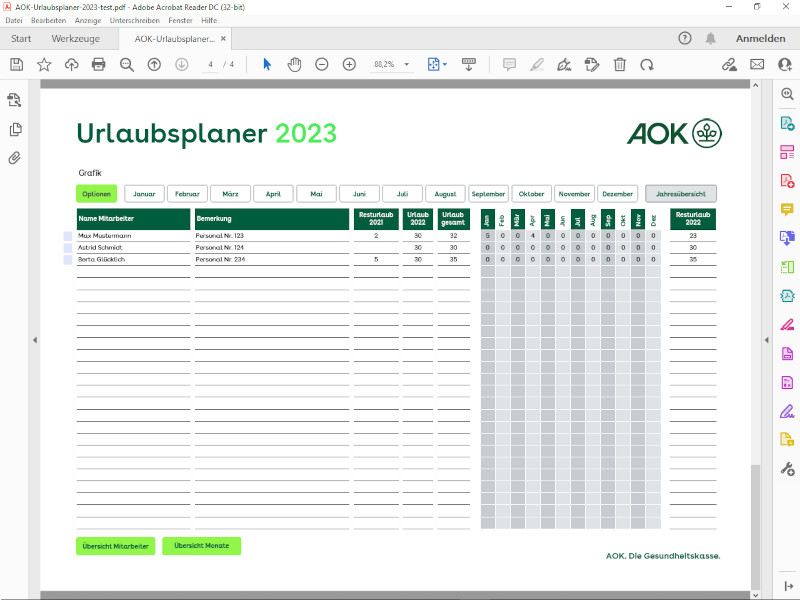Switch to the Werkzeuge tab
This screenshot has height=600, width=800.
[x=76, y=39]
